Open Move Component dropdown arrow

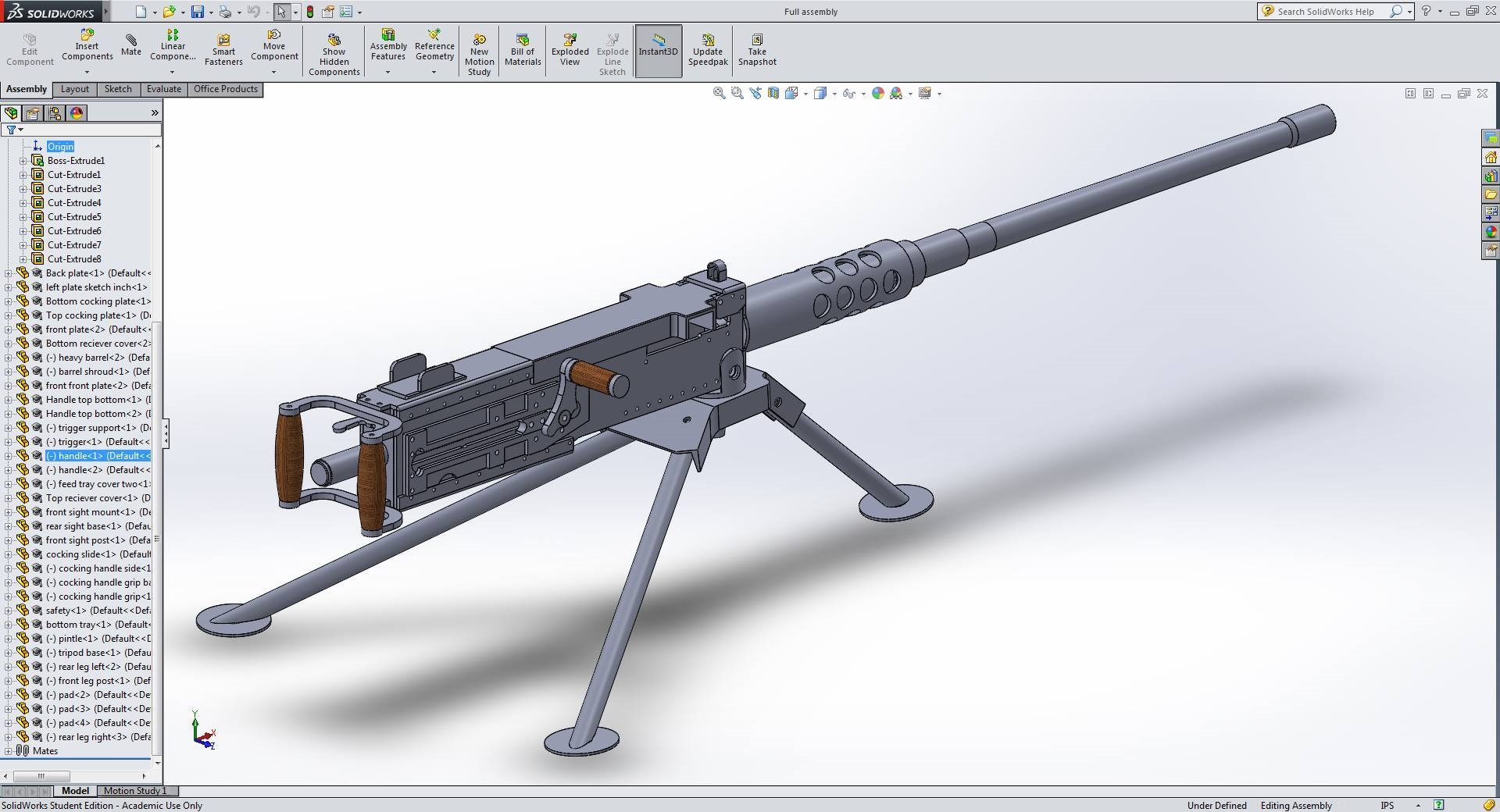pos(274,72)
